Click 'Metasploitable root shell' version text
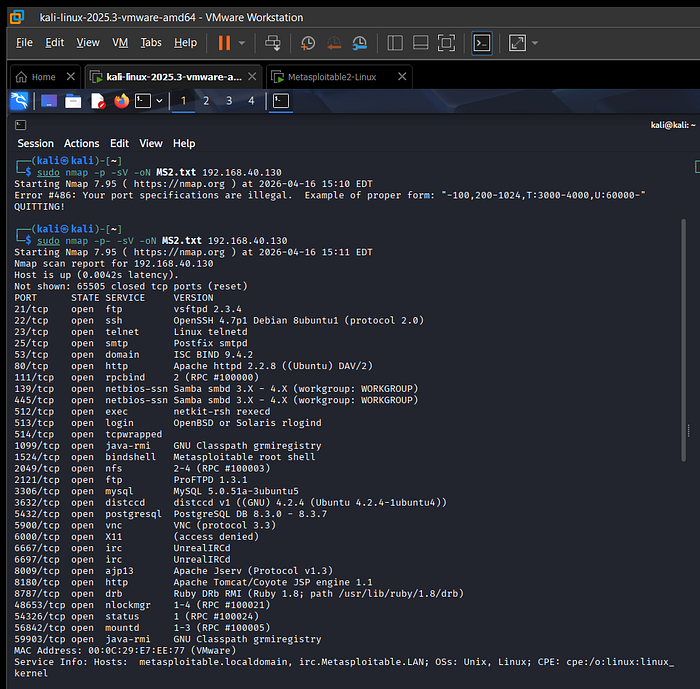This screenshot has height=689, width=700. [x=244, y=457]
